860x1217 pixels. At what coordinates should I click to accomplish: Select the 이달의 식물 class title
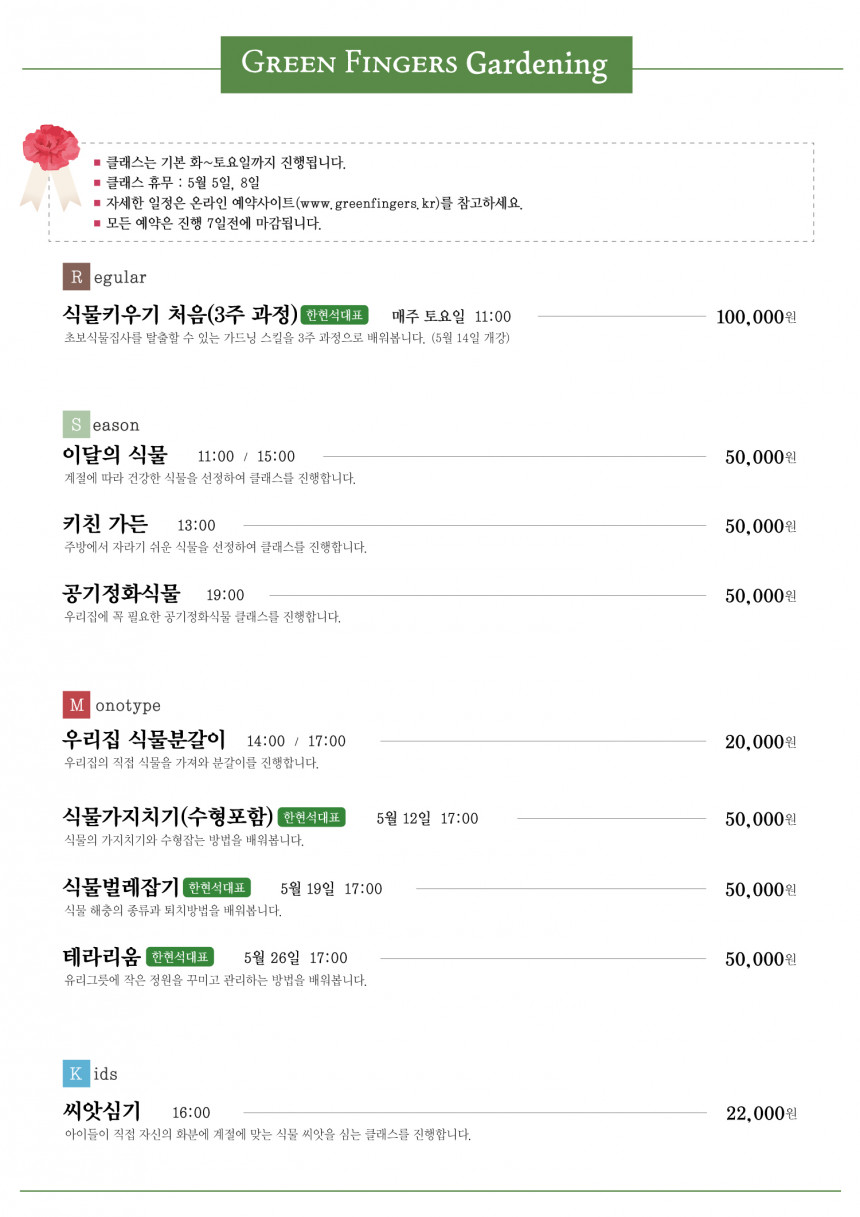coord(115,455)
